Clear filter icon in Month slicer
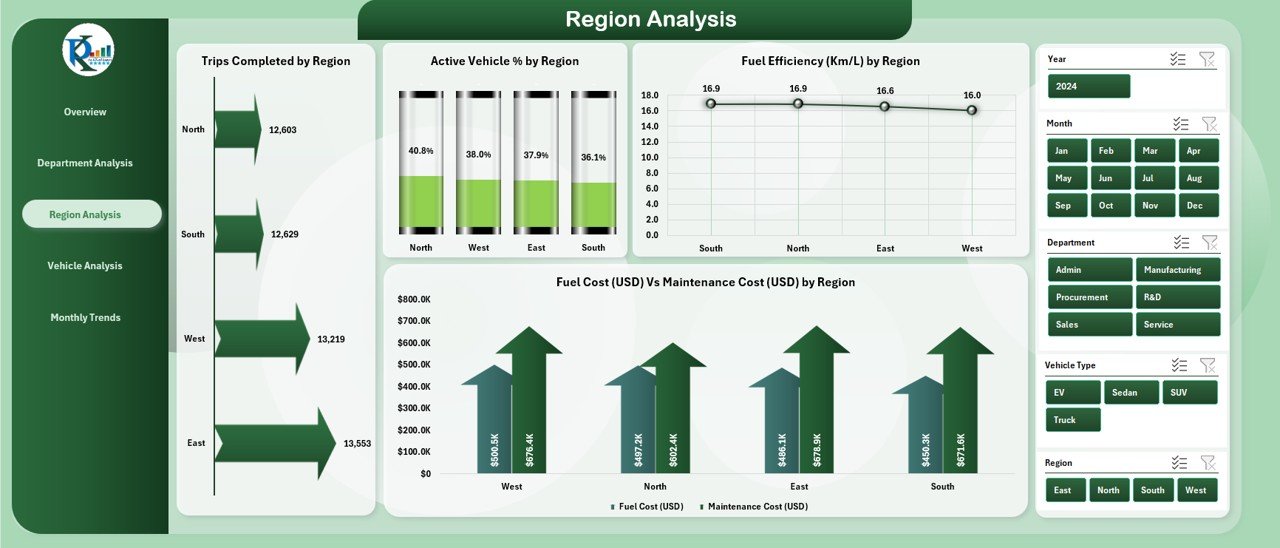The width and height of the screenshot is (1280, 548). (1209, 124)
